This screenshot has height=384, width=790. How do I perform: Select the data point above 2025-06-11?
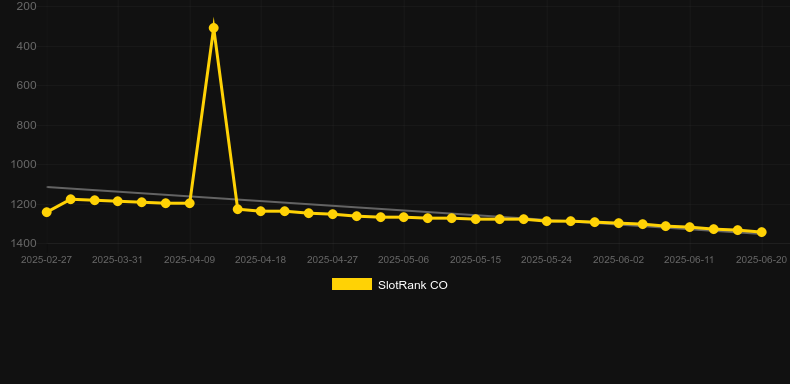690,227
